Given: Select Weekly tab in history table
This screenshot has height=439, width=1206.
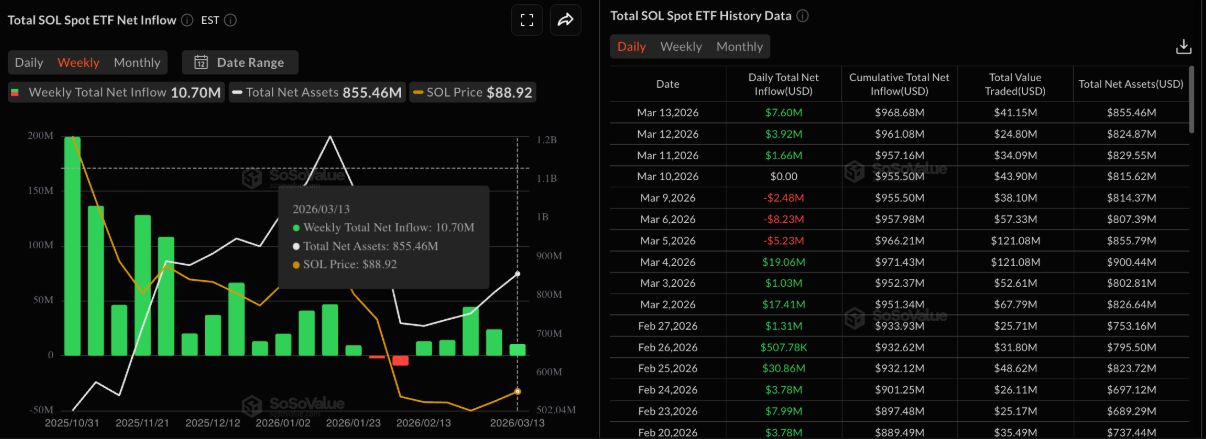Looking at the screenshot, I should pyautogui.click(x=681, y=47).
